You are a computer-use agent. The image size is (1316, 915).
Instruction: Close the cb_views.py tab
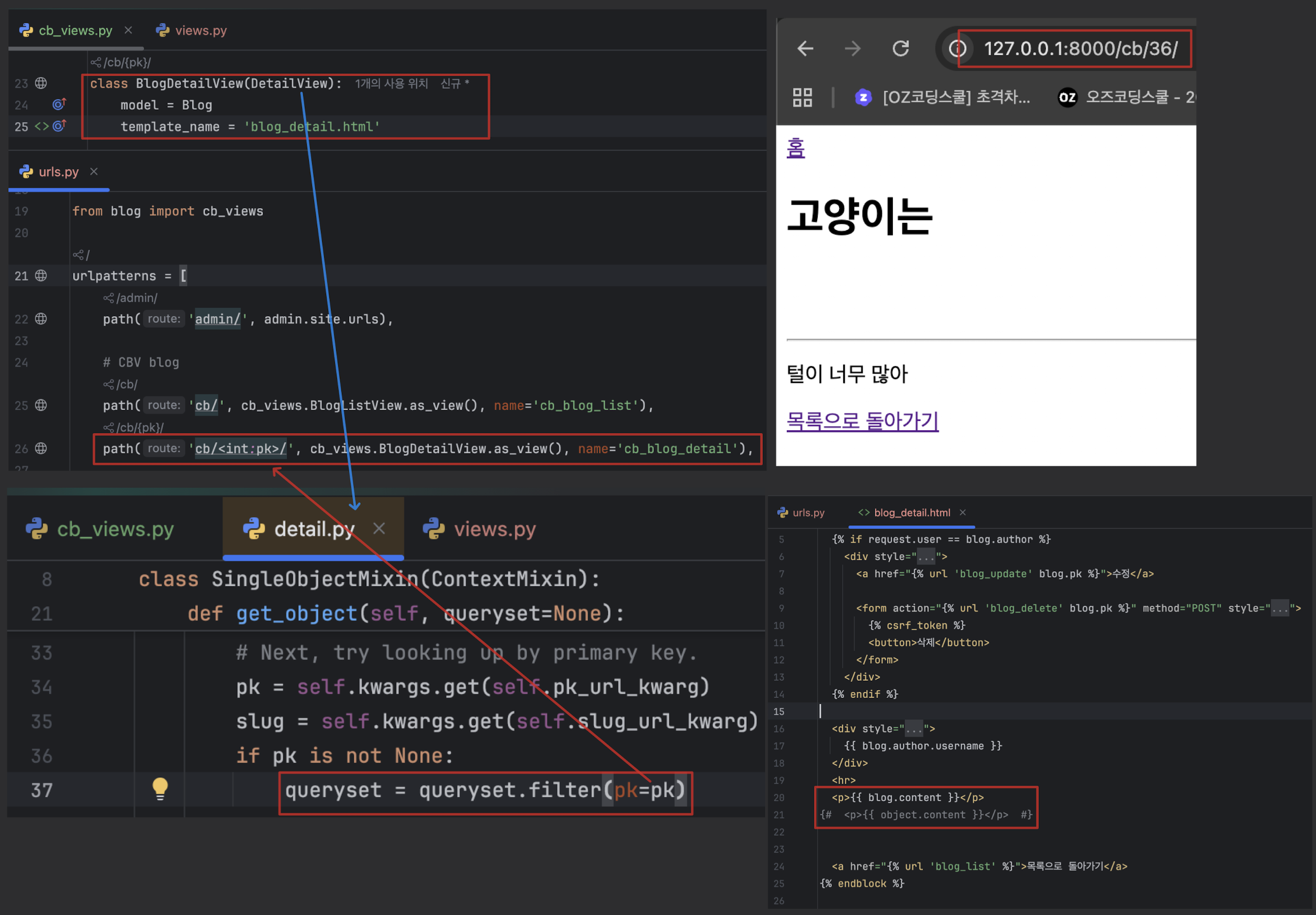tap(128, 30)
